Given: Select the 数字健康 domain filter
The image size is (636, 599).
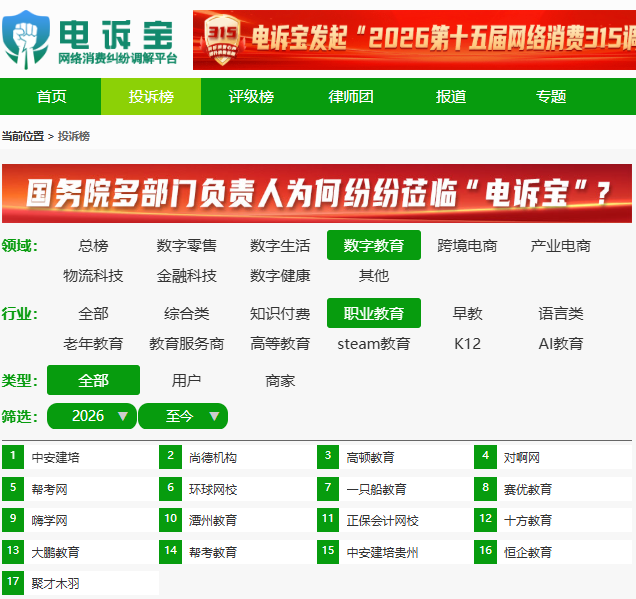Looking at the screenshot, I should [280, 276].
